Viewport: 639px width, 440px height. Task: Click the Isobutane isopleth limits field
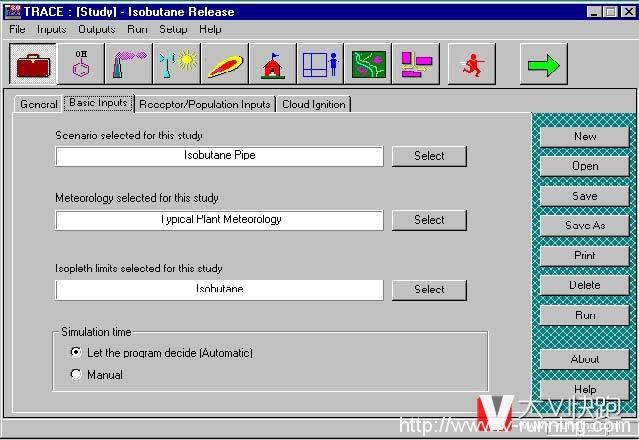click(x=219, y=290)
